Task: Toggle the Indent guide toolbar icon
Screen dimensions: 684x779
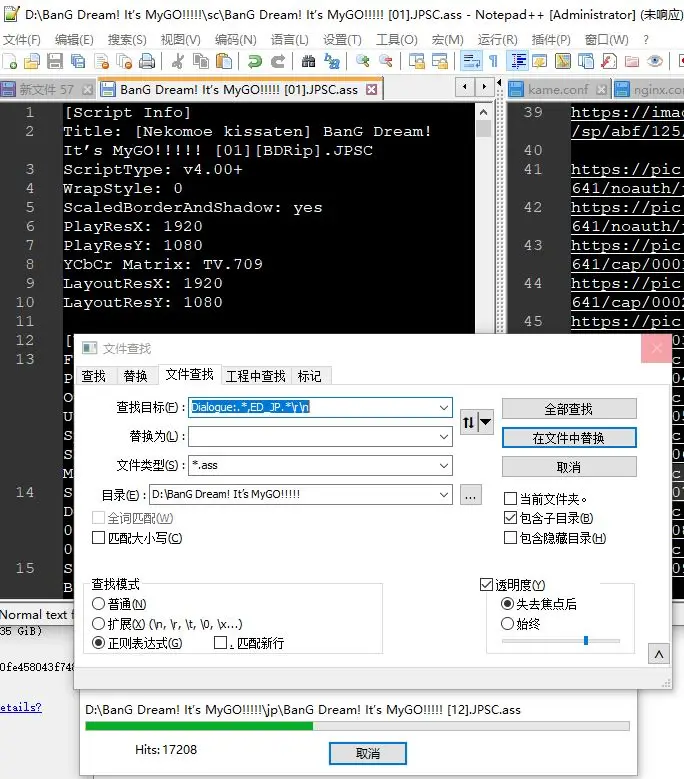Action: pos(519,62)
